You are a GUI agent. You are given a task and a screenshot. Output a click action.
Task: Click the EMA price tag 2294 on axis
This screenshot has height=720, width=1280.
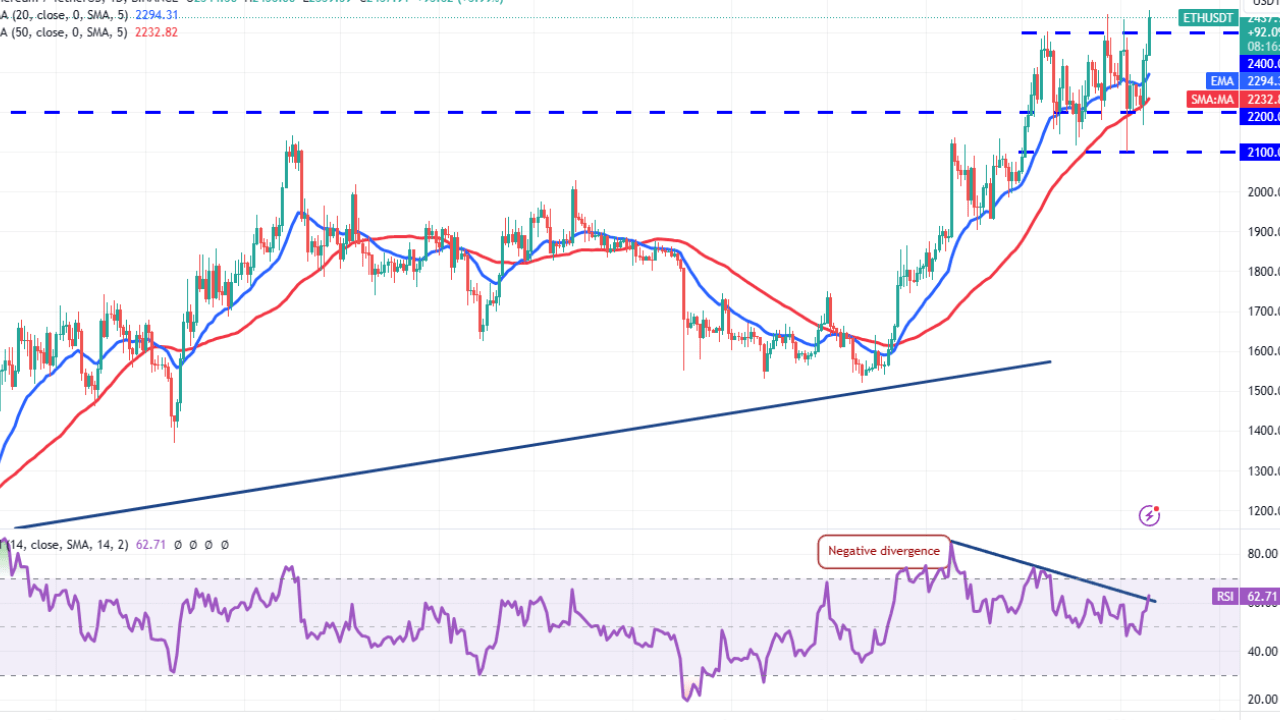[x=1260, y=80]
